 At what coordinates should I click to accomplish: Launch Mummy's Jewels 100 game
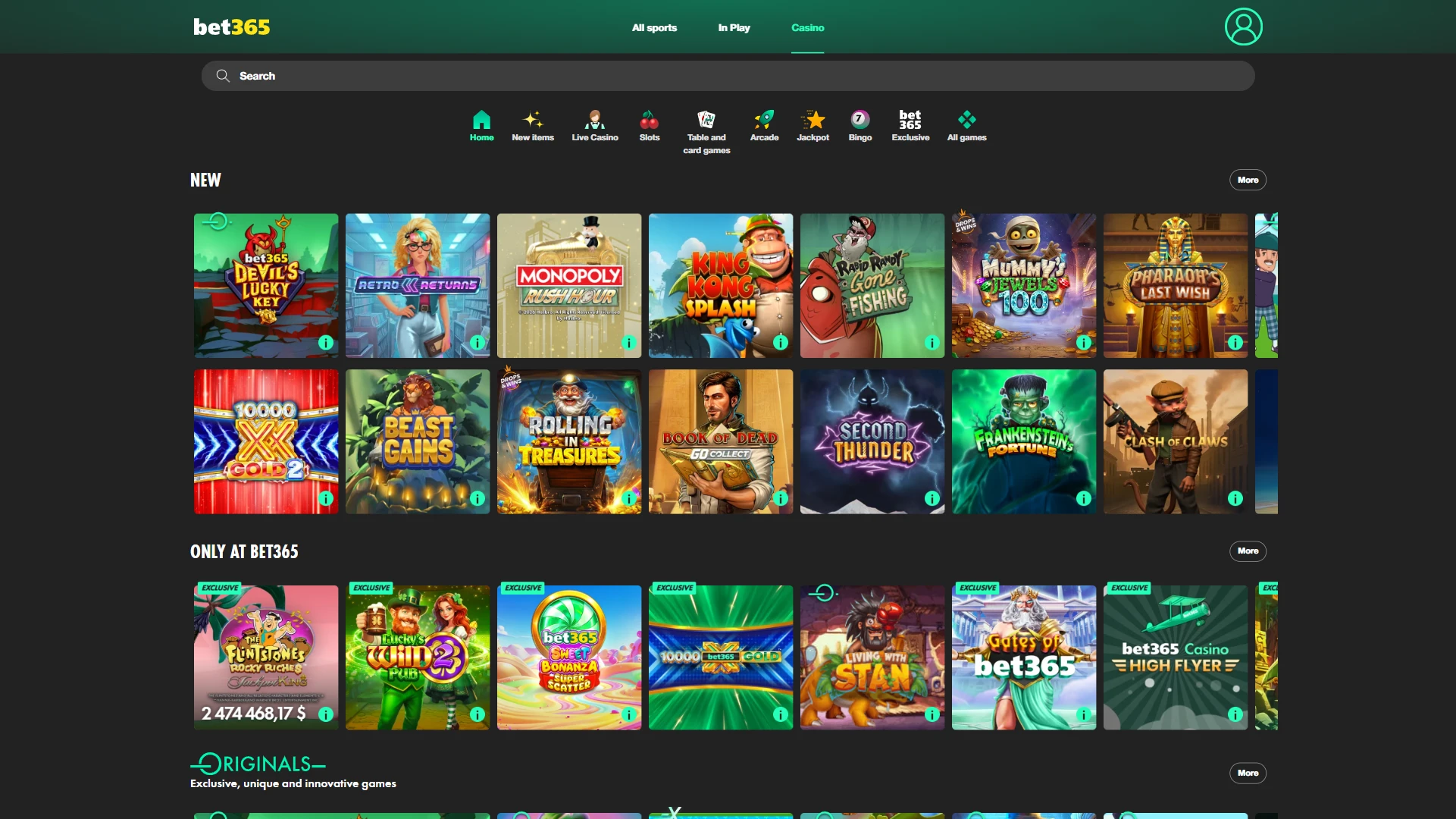click(x=1024, y=285)
